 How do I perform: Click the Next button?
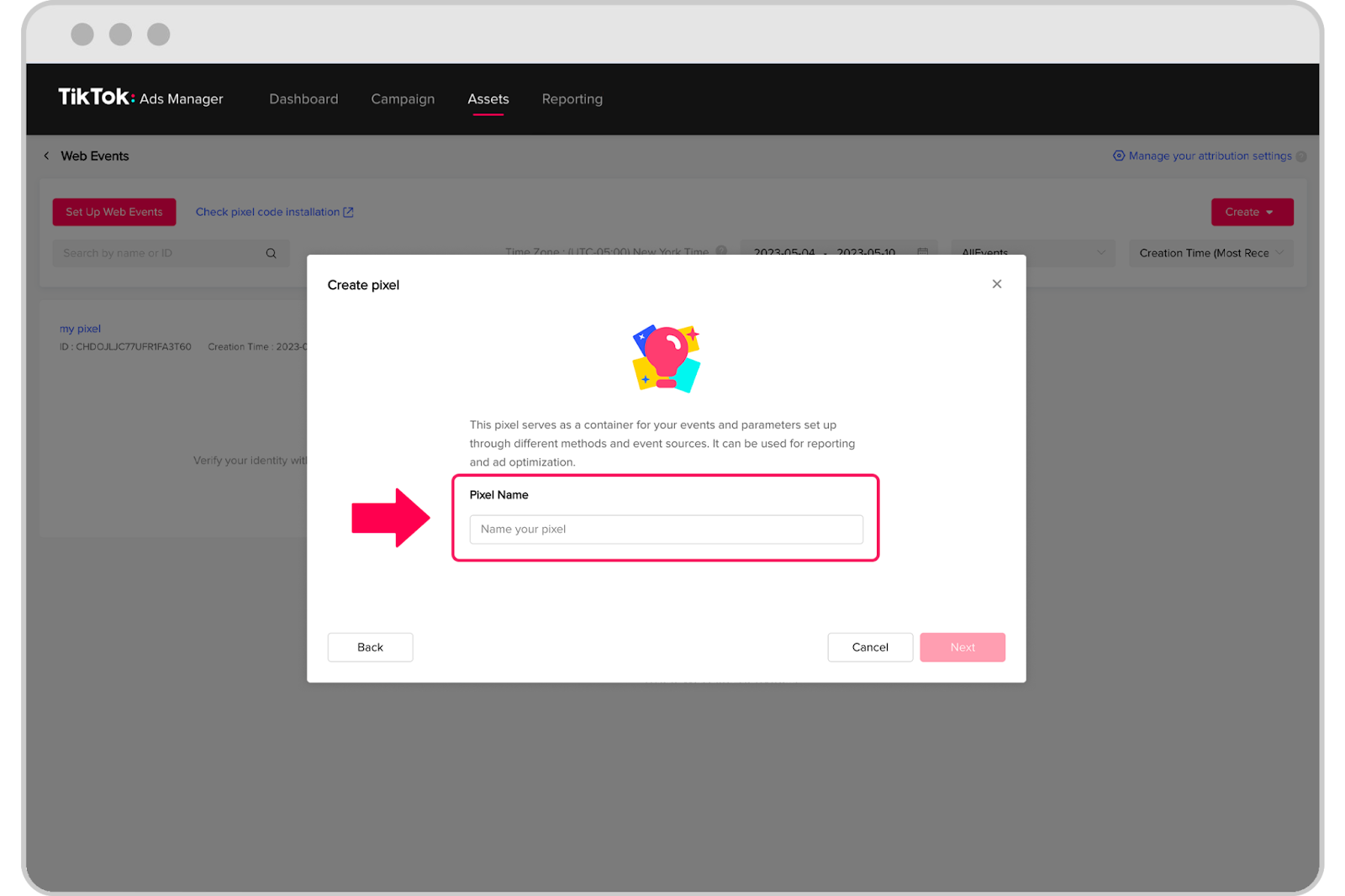pyautogui.click(x=963, y=647)
